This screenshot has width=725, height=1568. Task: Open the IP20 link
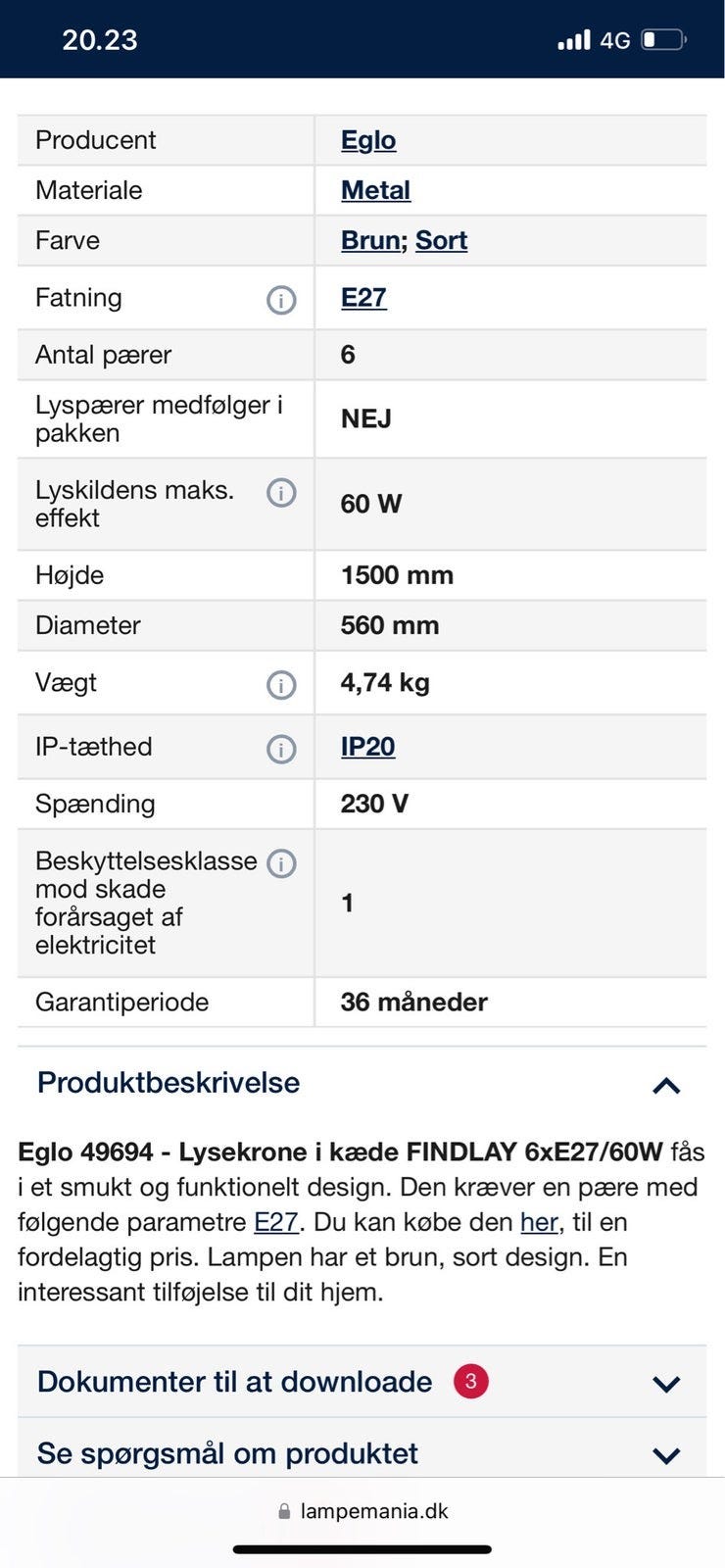click(x=367, y=747)
